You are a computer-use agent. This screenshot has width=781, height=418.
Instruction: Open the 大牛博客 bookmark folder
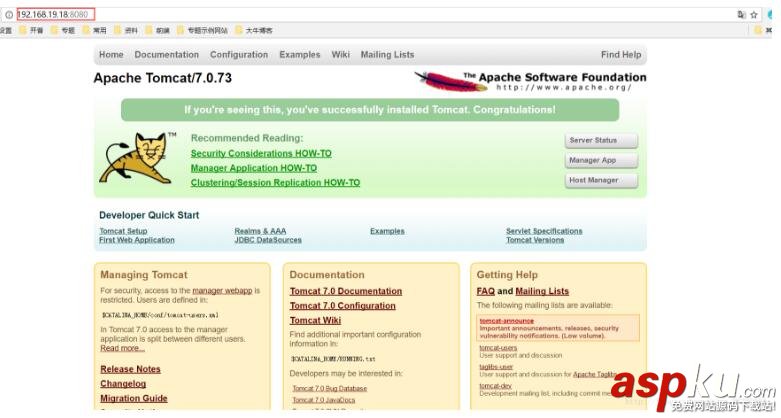[254, 30]
